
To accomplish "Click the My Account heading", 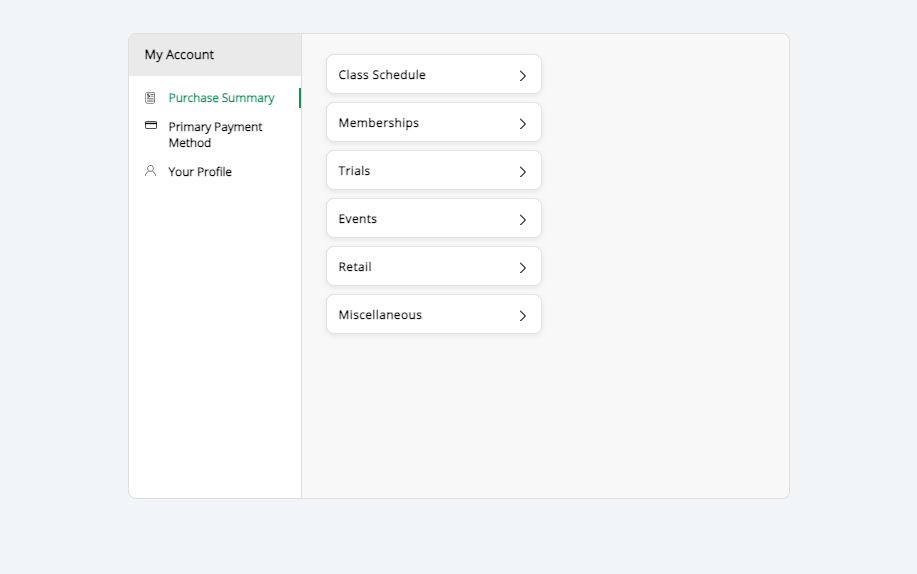I will (179, 55).
